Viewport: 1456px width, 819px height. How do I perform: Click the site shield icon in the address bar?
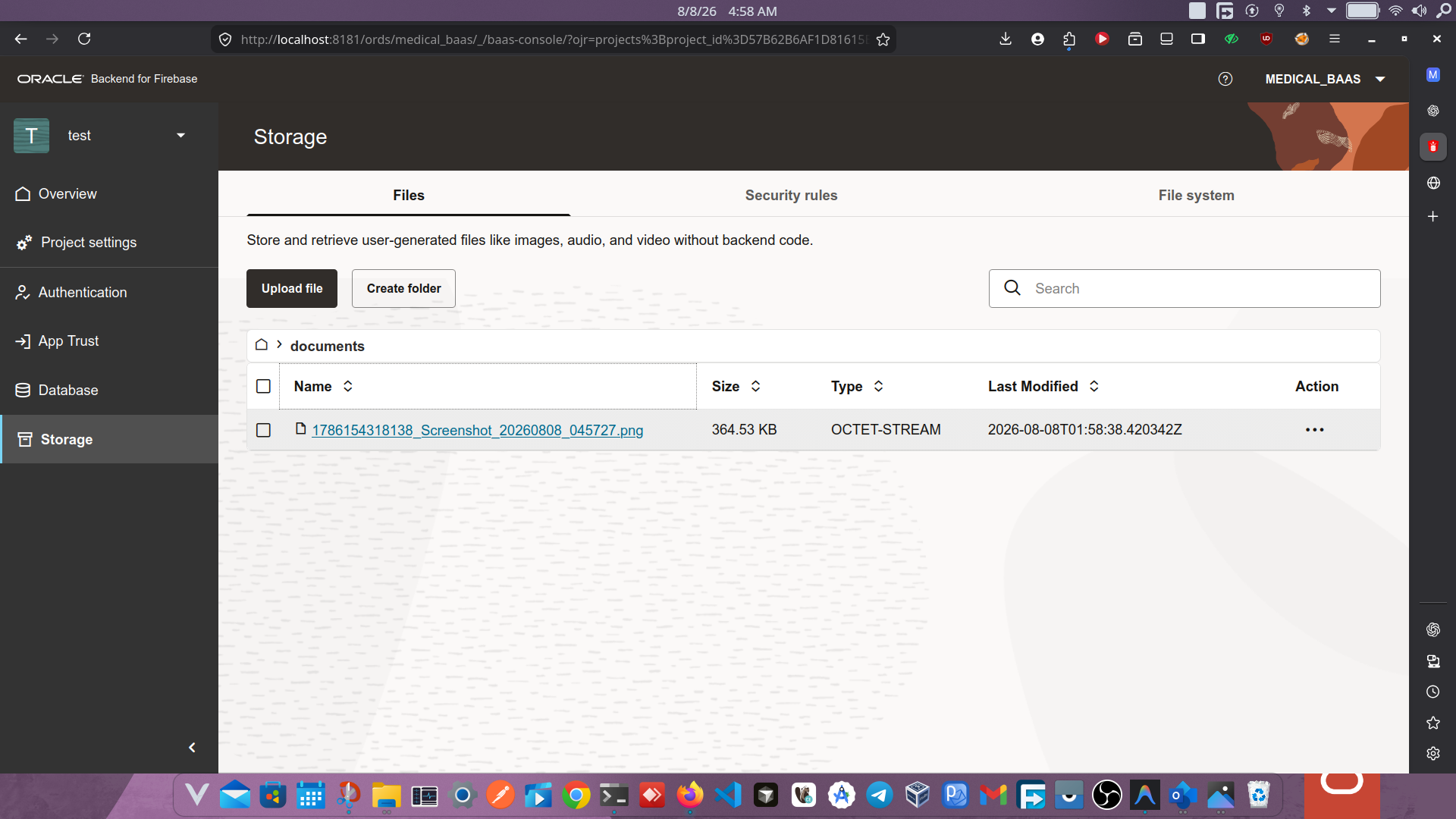[x=225, y=39]
